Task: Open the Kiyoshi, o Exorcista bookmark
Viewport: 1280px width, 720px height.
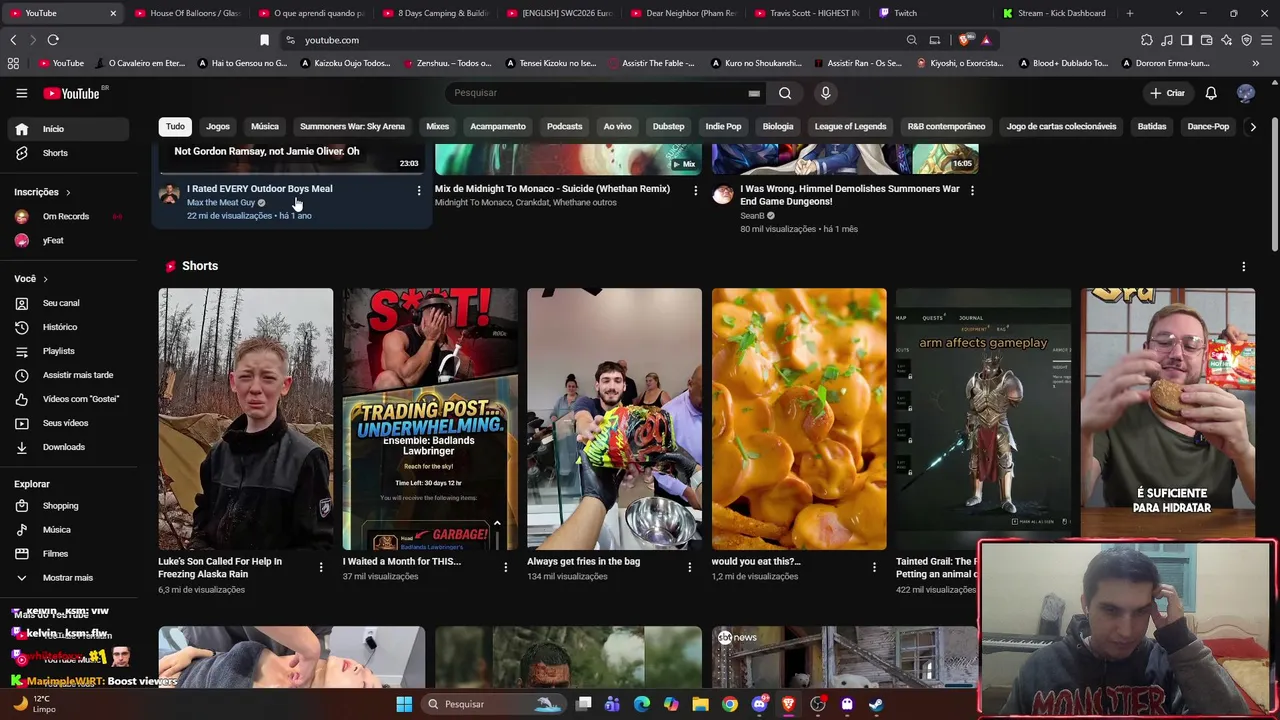Action: (958, 63)
